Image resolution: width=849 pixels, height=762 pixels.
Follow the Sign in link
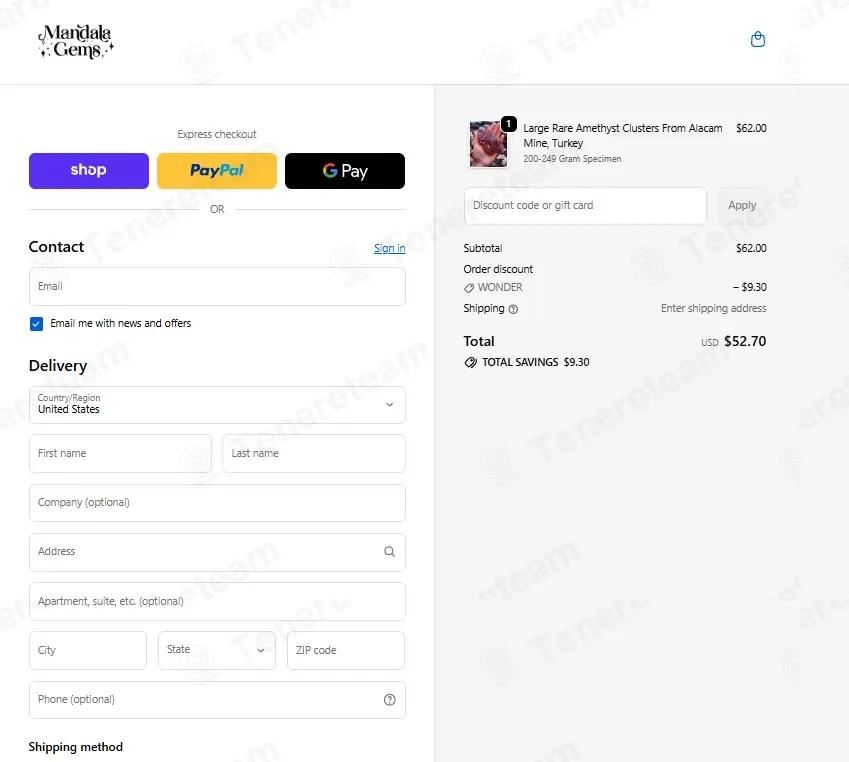(389, 248)
